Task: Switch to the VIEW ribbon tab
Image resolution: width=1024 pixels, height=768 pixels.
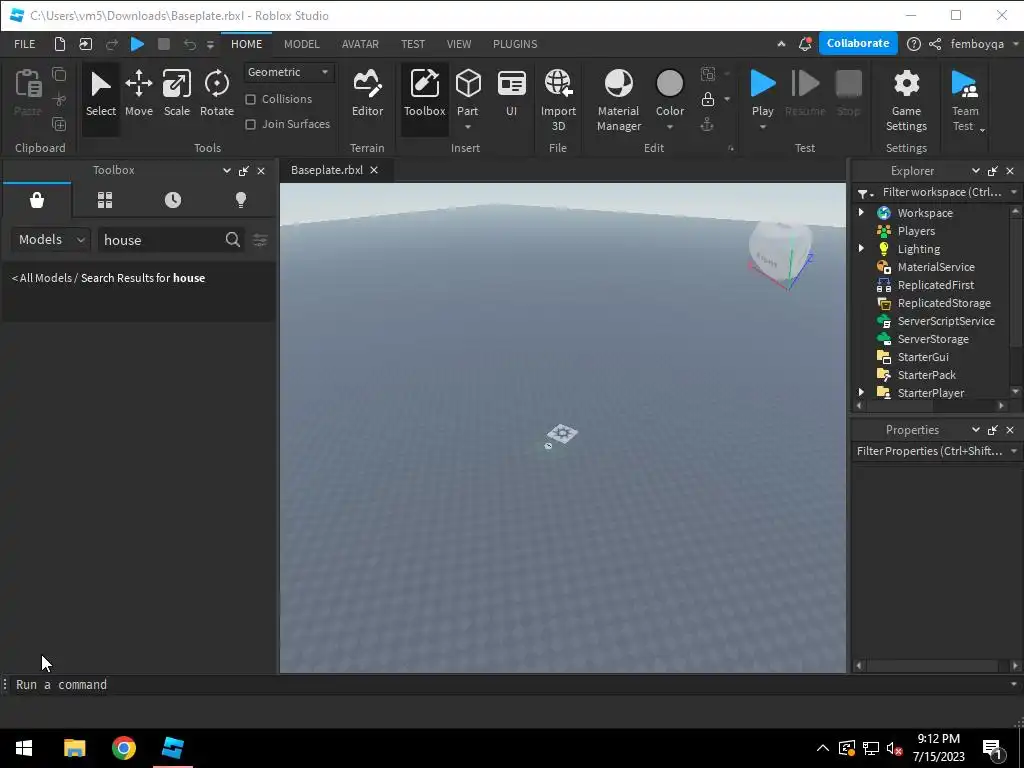Action: [459, 44]
